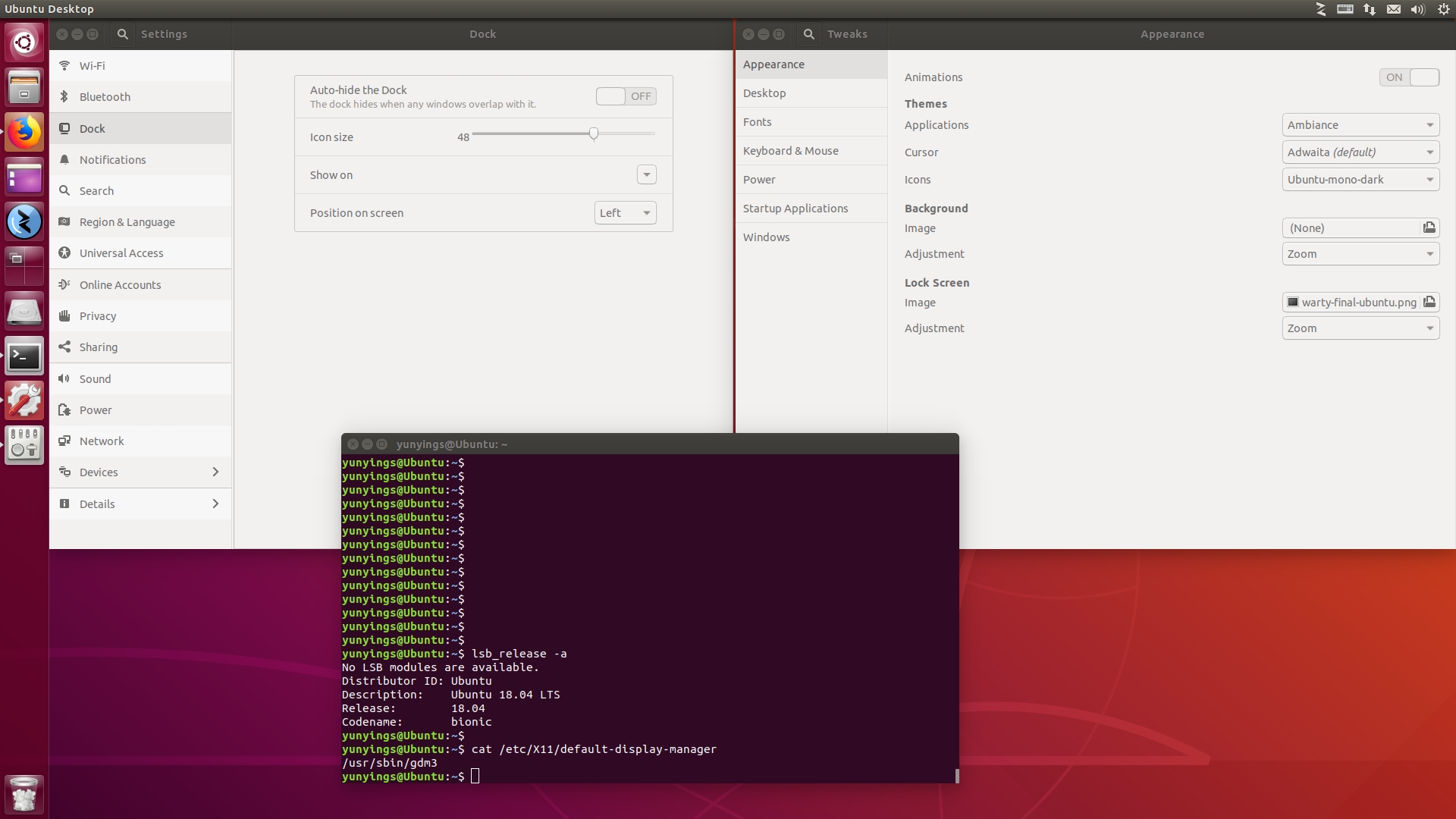Open Applications theme dropdown Ambiance
This screenshot has width=1456, height=819.
coord(1360,125)
